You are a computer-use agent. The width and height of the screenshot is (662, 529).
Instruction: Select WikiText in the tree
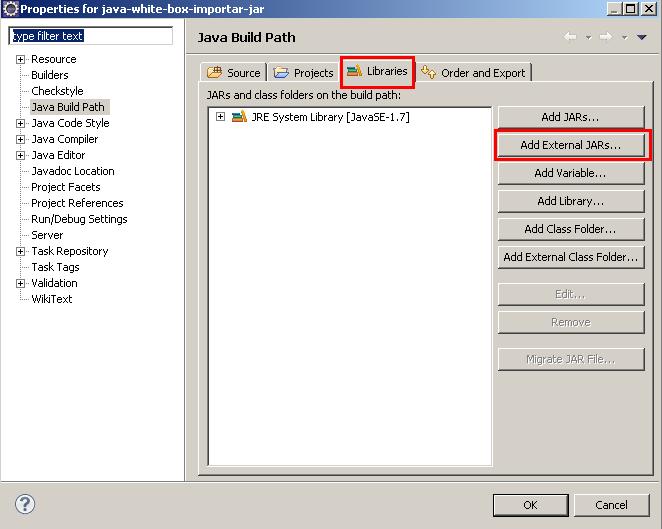coord(52,299)
